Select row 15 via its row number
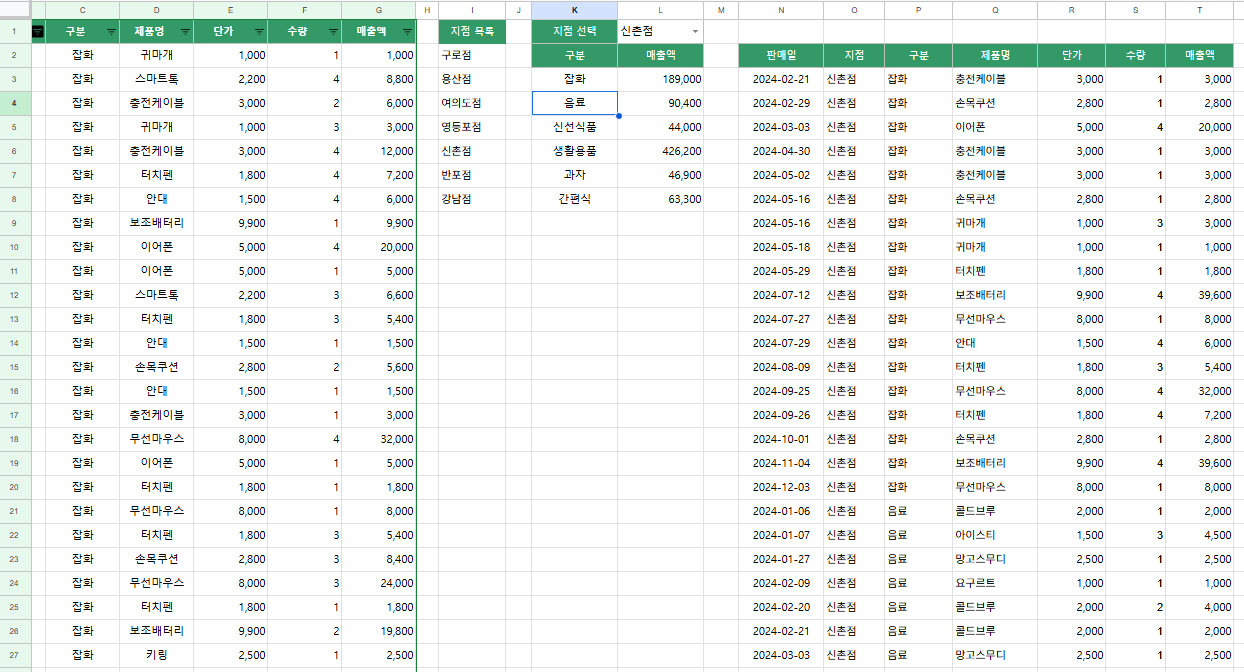This screenshot has width=1244, height=672. tap(15, 367)
